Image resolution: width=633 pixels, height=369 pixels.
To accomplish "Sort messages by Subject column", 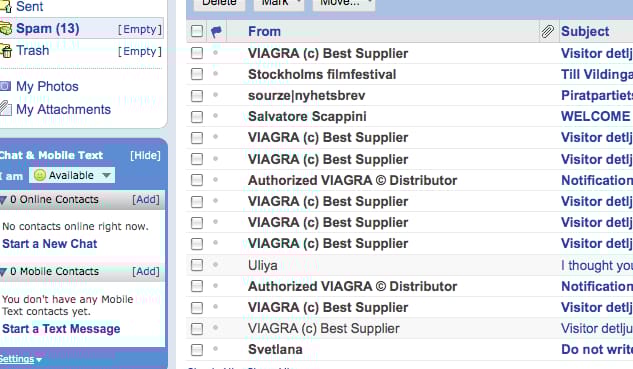I will point(585,31).
